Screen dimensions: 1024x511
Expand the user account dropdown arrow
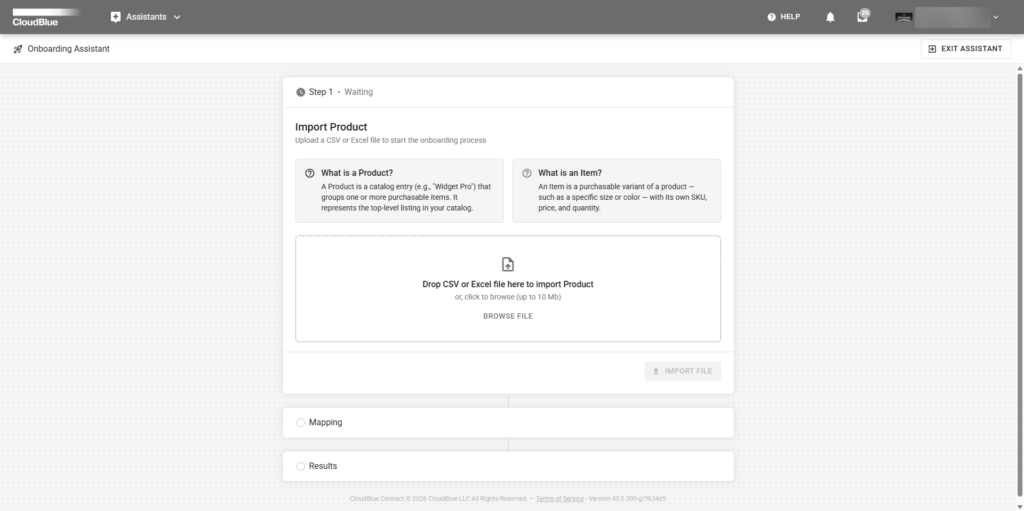tap(995, 18)
